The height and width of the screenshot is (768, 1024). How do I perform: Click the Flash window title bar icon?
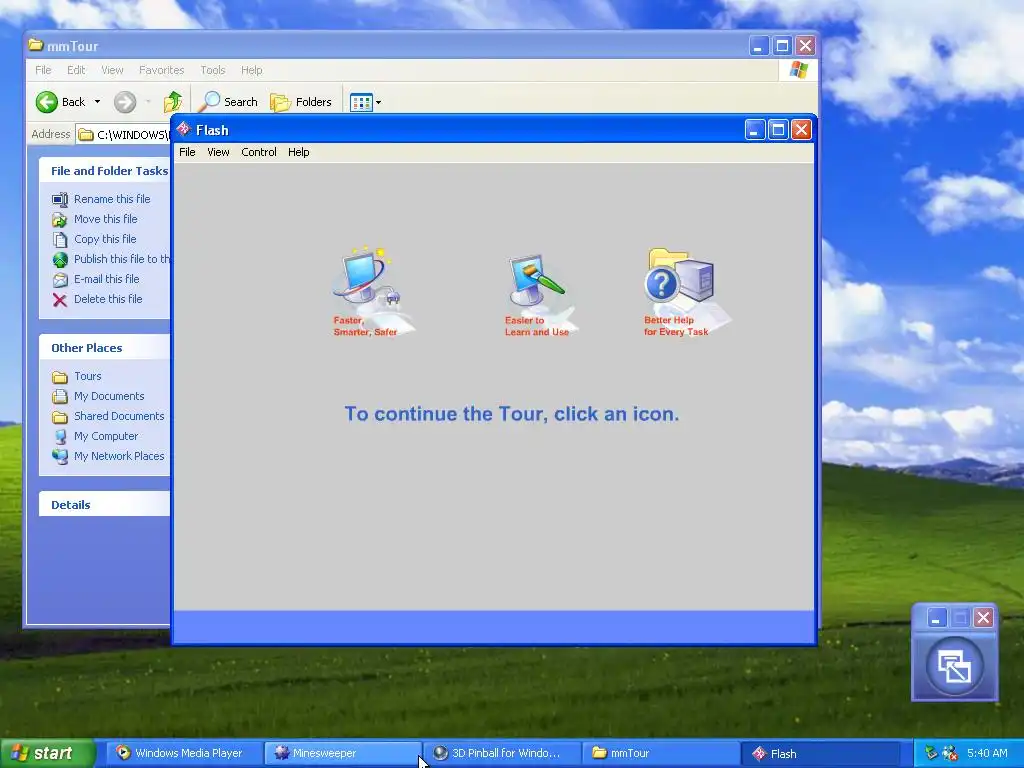pyautogui.click(x=184, y=129)
